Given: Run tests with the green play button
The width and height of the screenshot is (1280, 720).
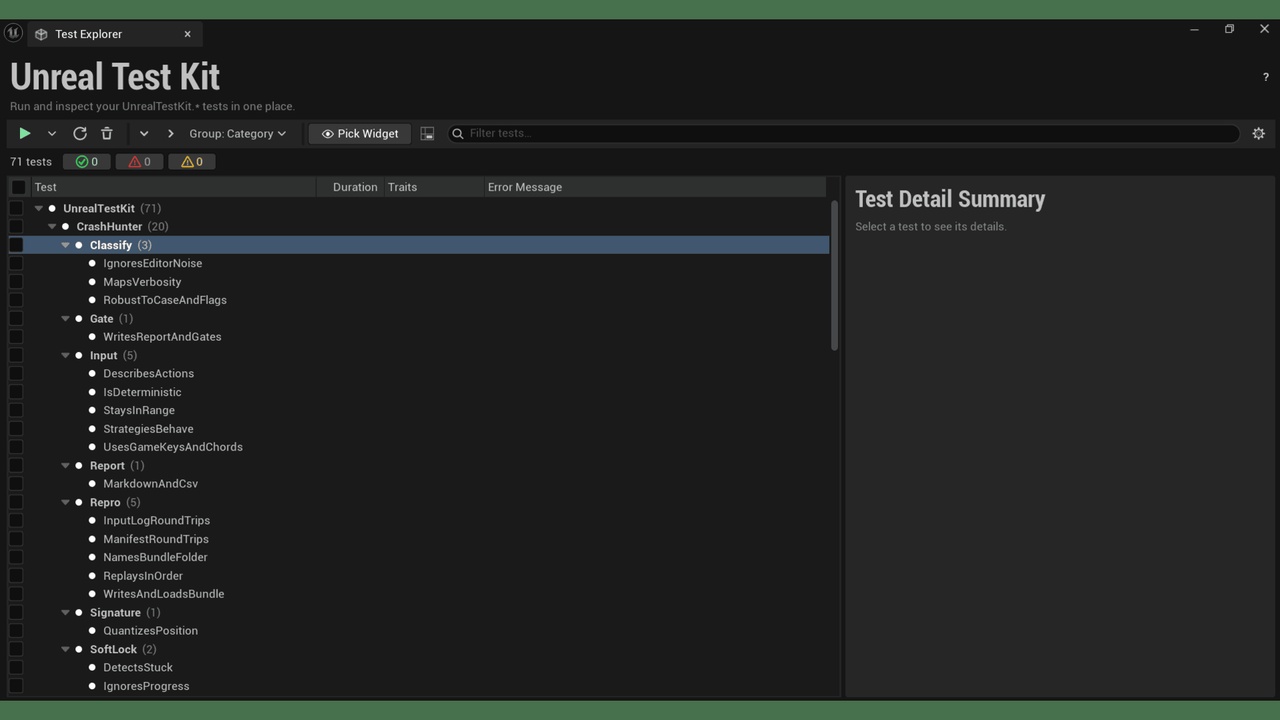Looking at the screenshot, I should [25, 133].
